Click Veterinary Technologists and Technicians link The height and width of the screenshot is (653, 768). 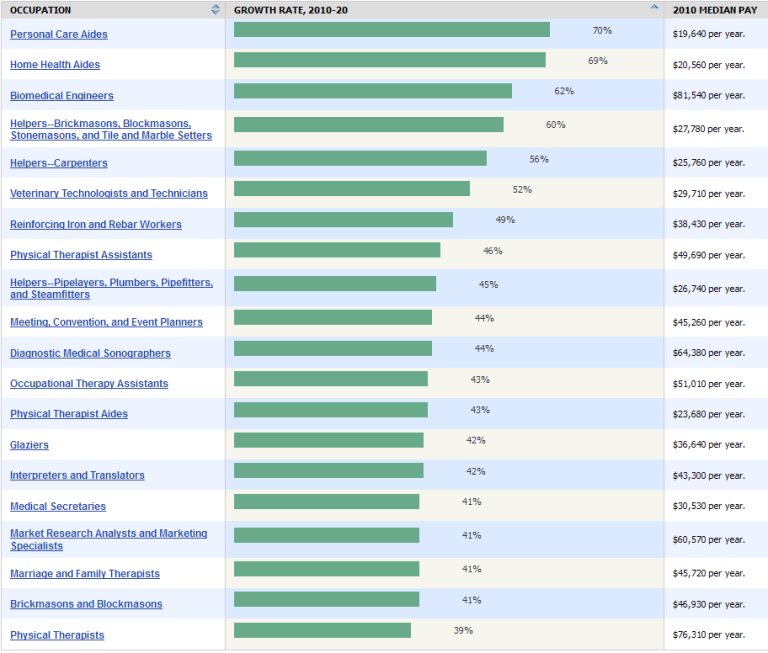[109, 194]
